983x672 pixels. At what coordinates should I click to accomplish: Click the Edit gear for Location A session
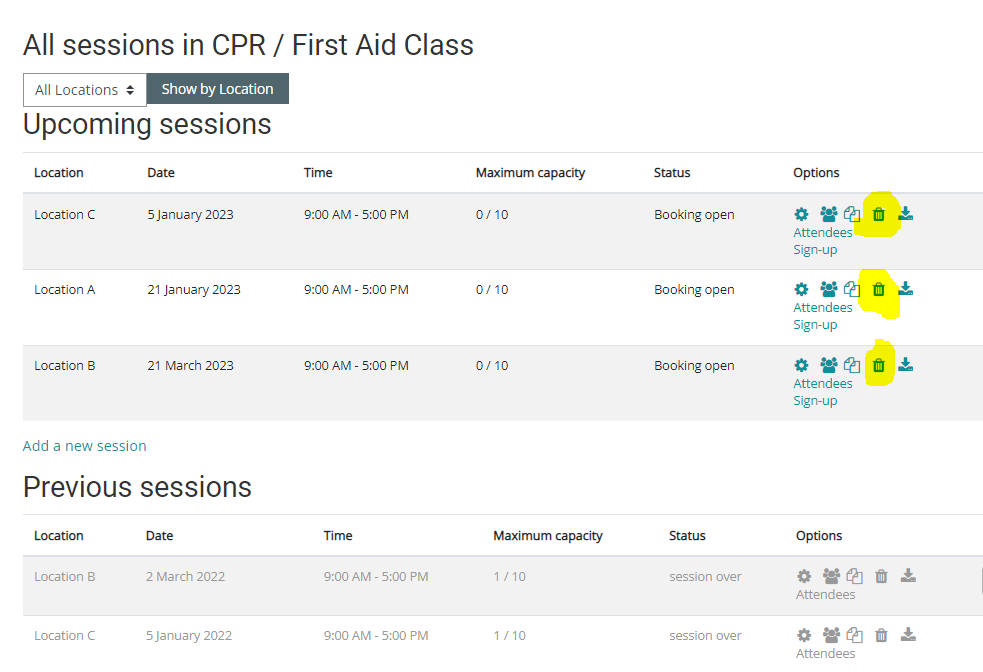tap(801, 289)
